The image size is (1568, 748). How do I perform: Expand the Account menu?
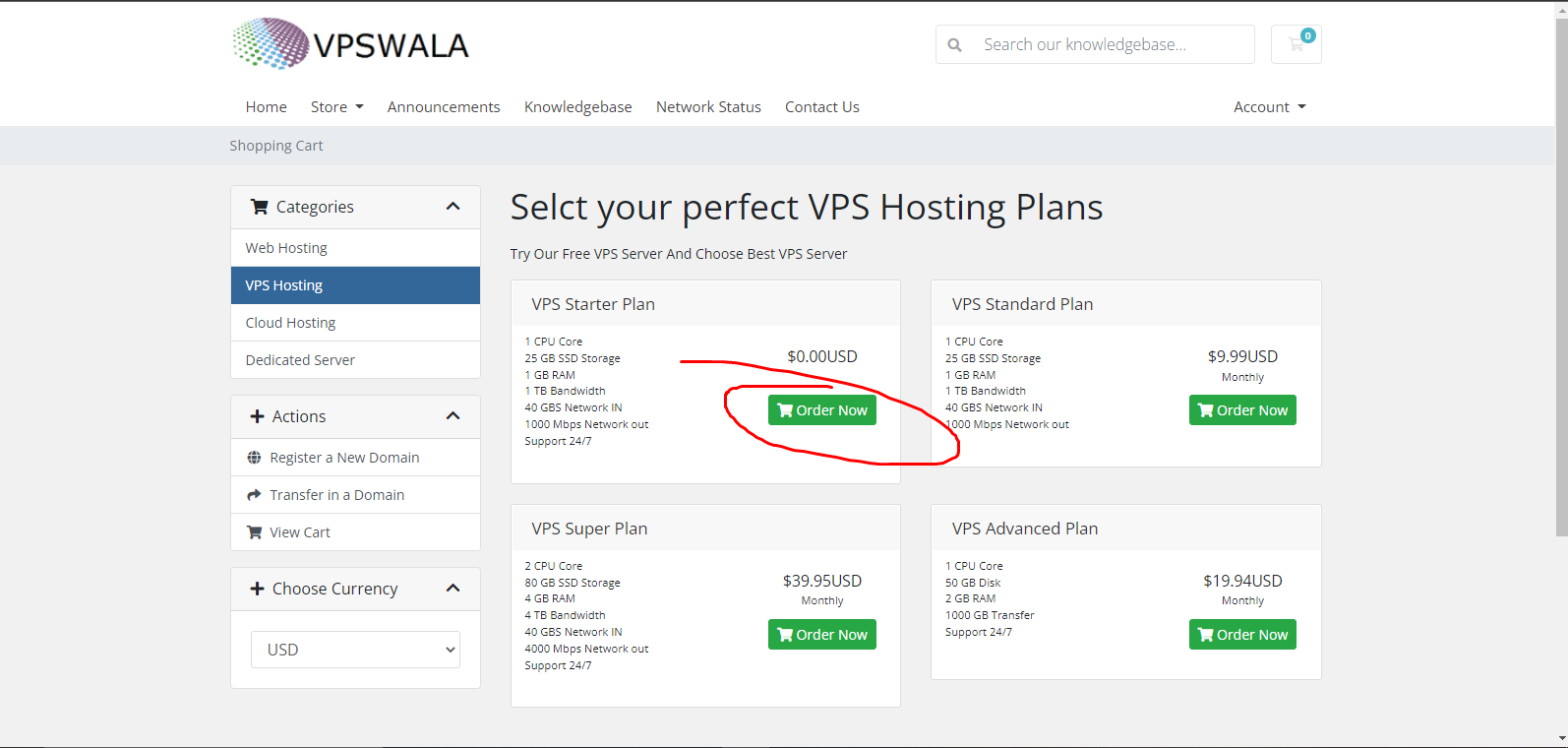pyautogui.click(x=1269, y=107)
